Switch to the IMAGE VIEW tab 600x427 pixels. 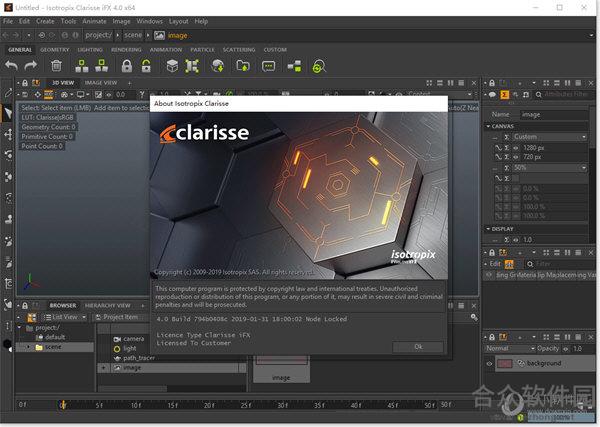click(101, 83)
